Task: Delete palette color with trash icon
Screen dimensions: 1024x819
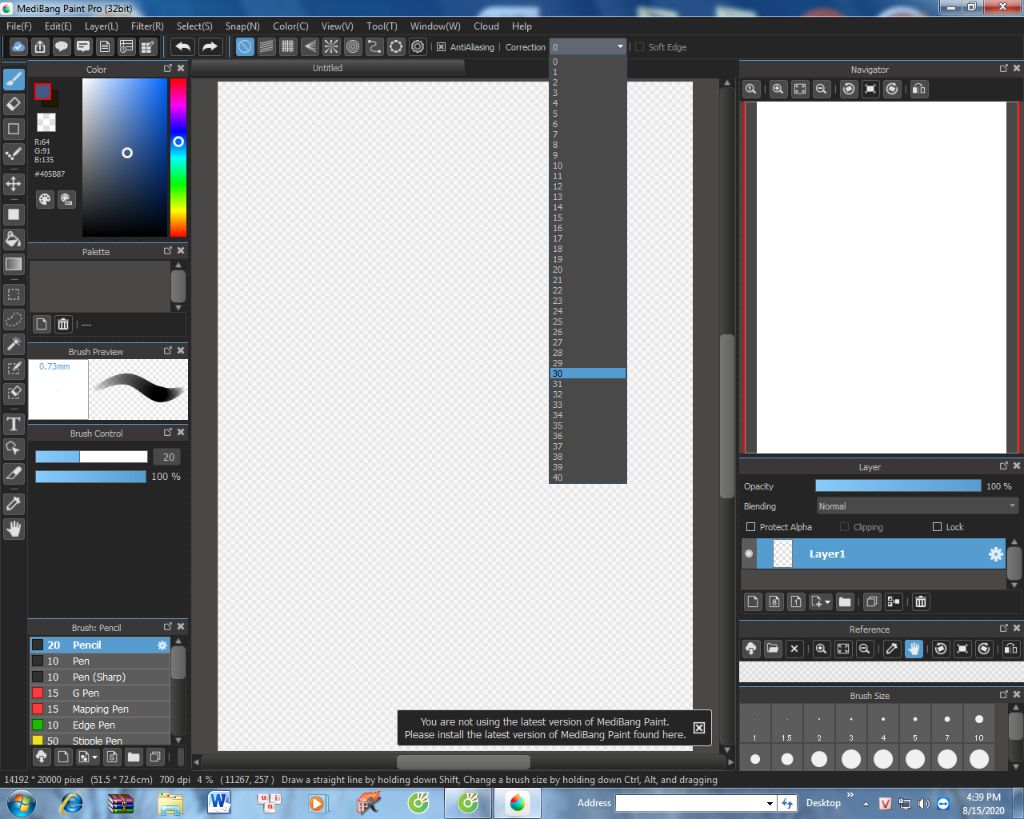Action: [63, 324]
